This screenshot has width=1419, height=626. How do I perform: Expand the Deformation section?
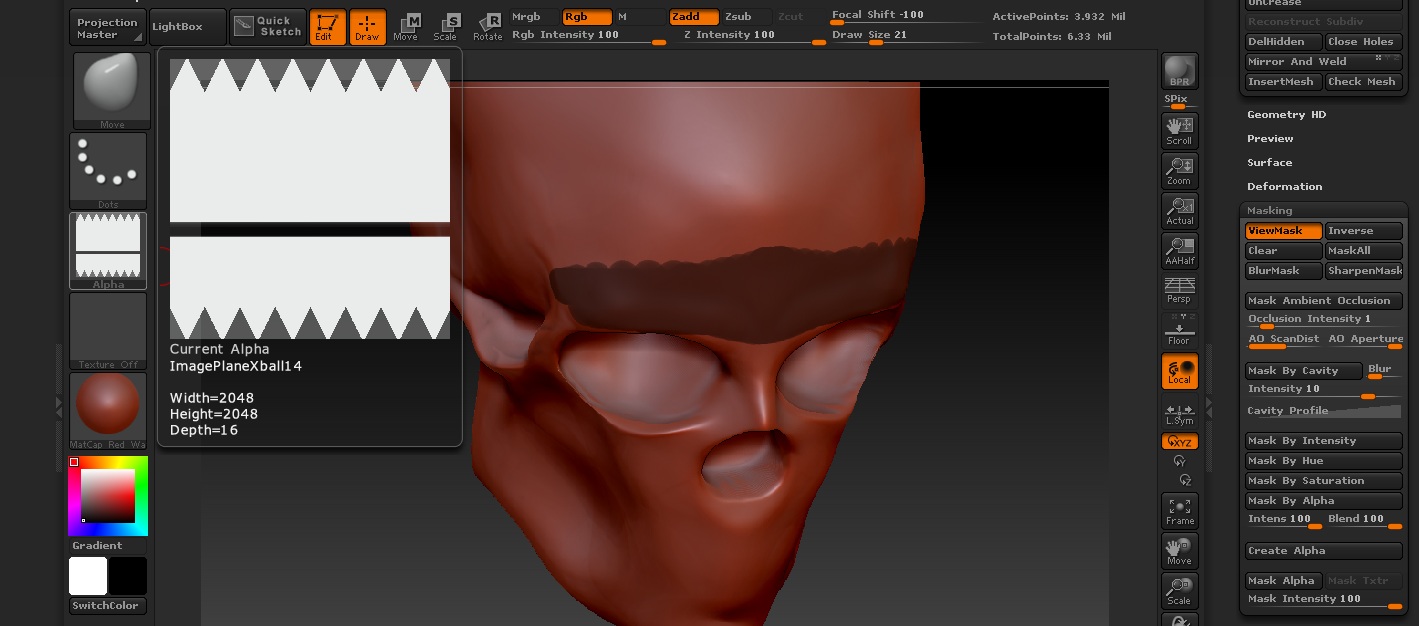1284,187
